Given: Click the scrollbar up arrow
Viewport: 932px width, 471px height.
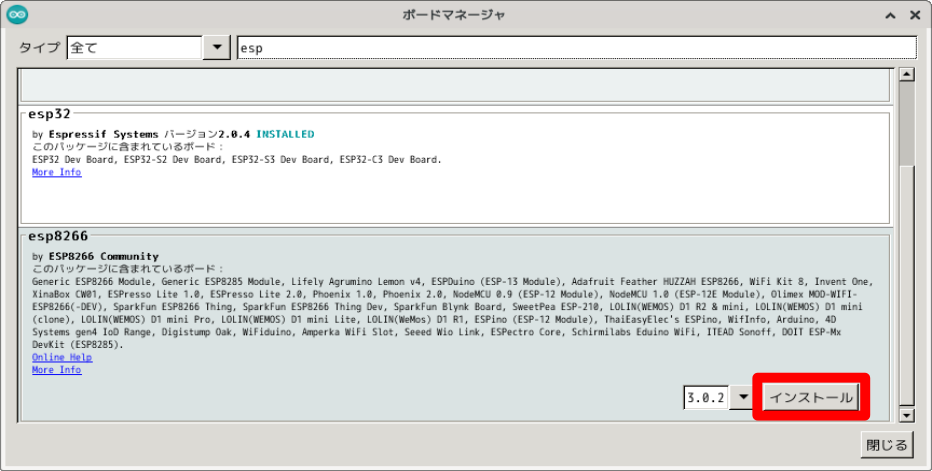Looking at the screenshot, I should pos(906,74).
